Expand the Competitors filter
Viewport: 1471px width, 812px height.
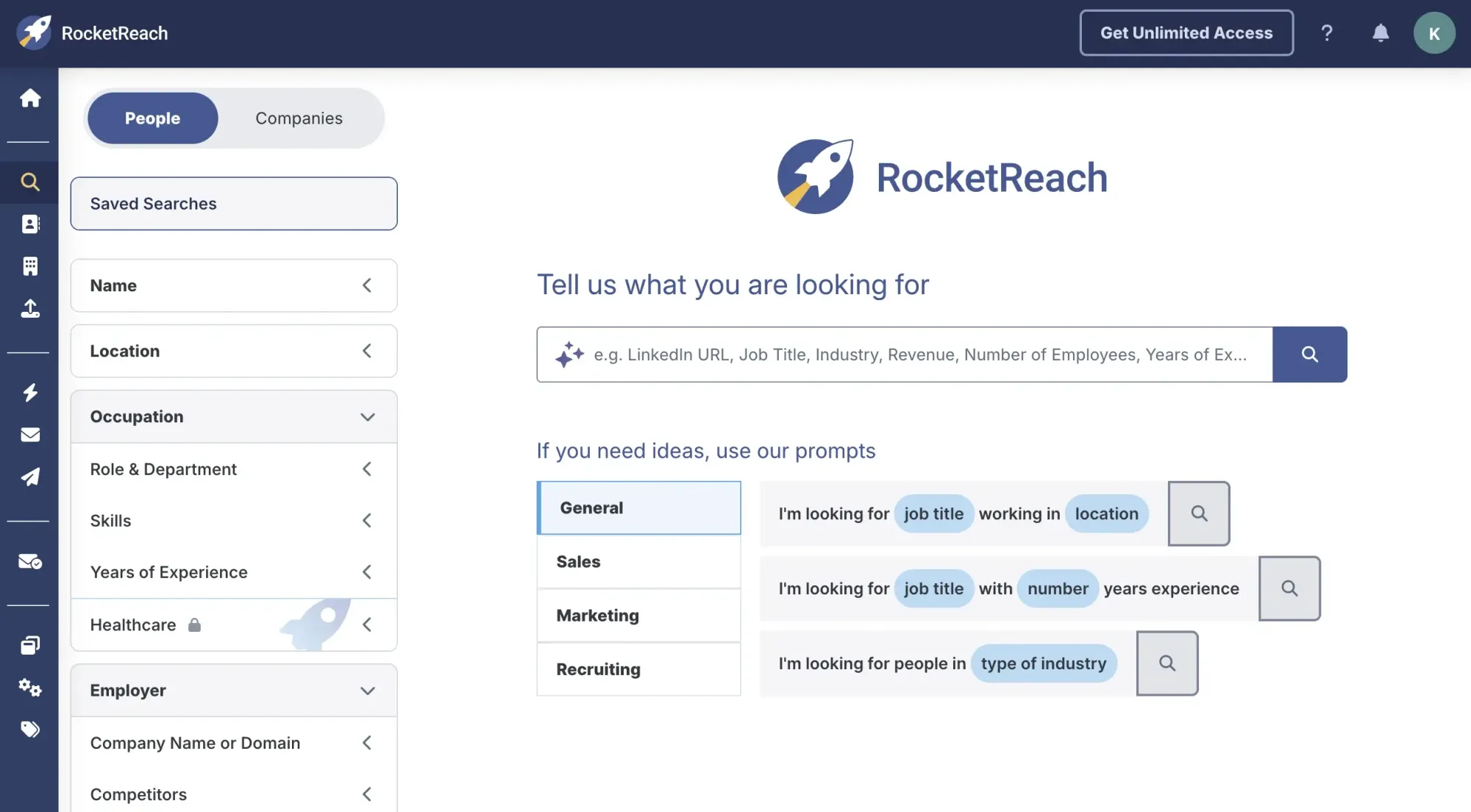pyautogui.click(x=234, y=794)
